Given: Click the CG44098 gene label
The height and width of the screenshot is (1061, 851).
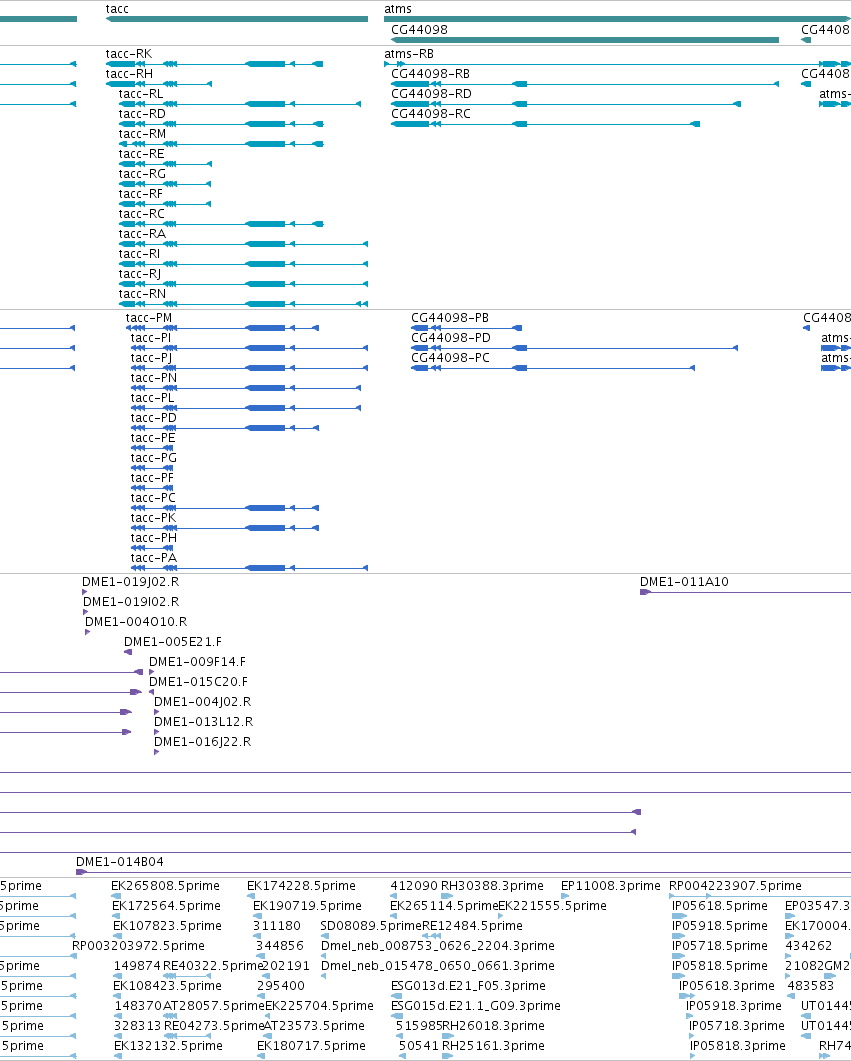Looking at the screenshot, I should pos(419,30).
